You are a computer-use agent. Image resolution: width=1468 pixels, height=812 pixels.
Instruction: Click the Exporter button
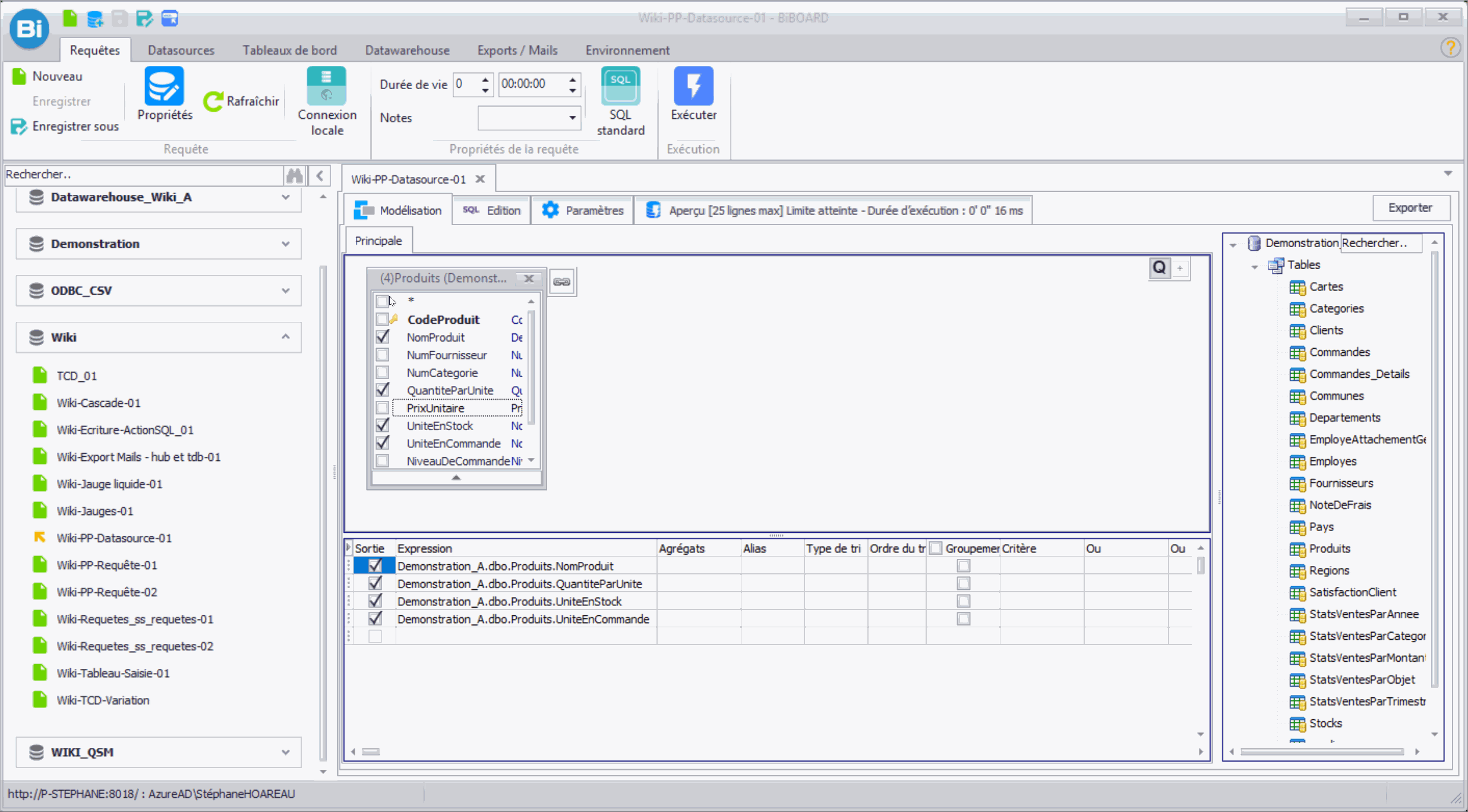(x=1410, y=208)
